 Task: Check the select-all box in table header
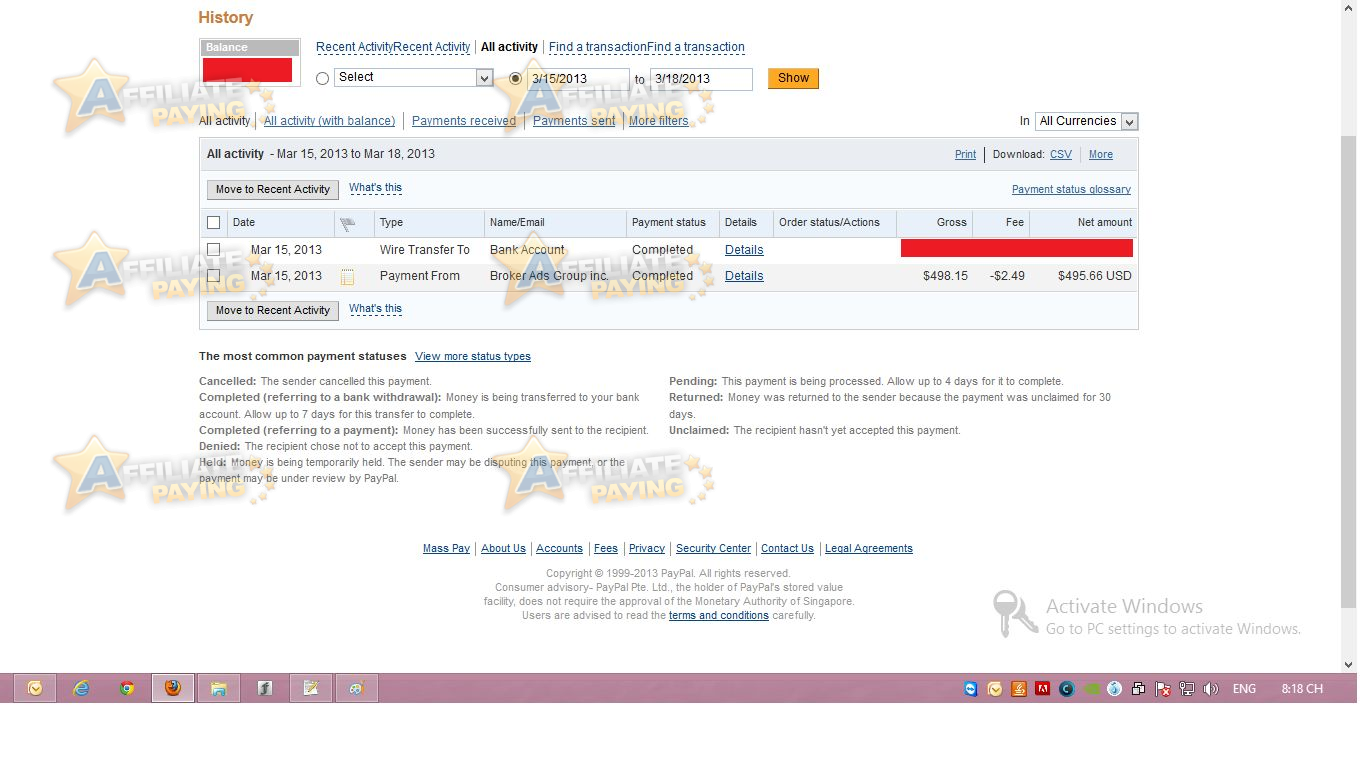click(213, 223)
